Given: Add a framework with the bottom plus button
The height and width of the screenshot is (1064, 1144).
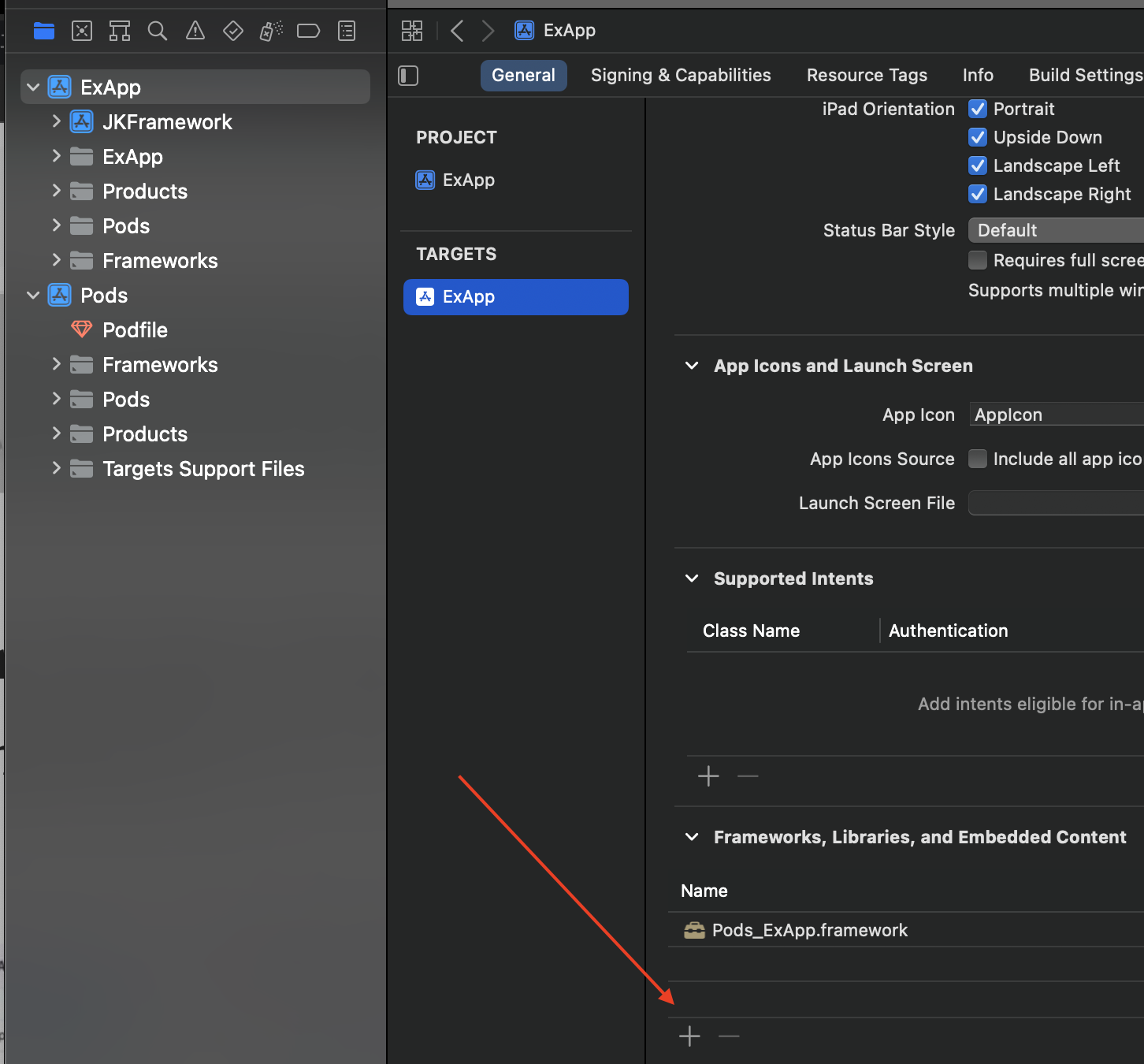Looking at the screenshot, I should [689, 1036].
